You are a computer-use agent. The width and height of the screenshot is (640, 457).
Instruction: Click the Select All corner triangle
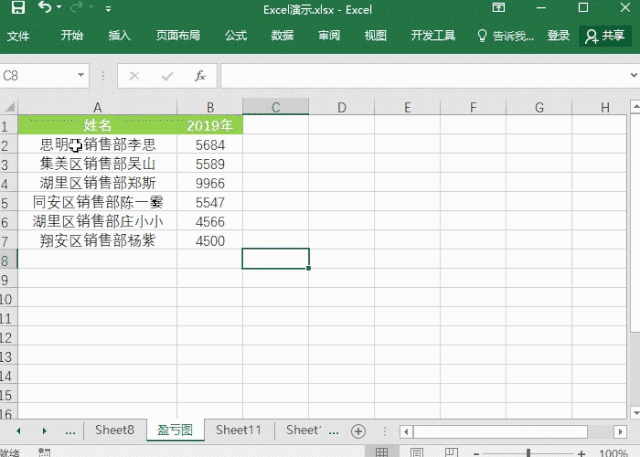tap(9, 107)
